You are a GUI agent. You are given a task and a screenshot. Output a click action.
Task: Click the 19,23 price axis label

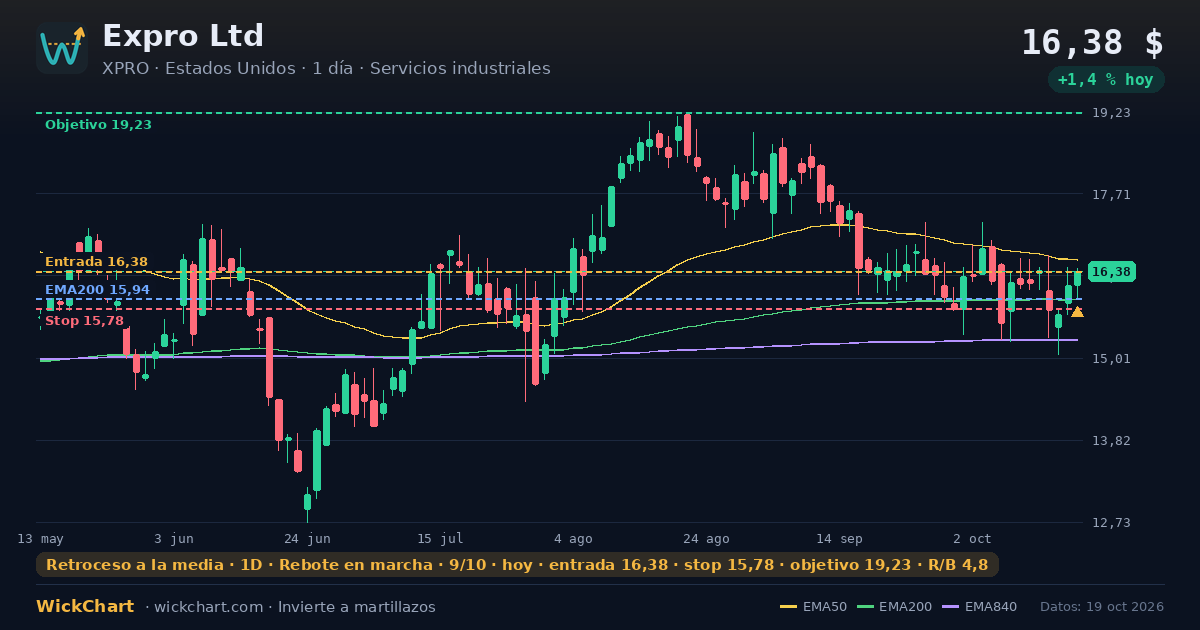1111,113
